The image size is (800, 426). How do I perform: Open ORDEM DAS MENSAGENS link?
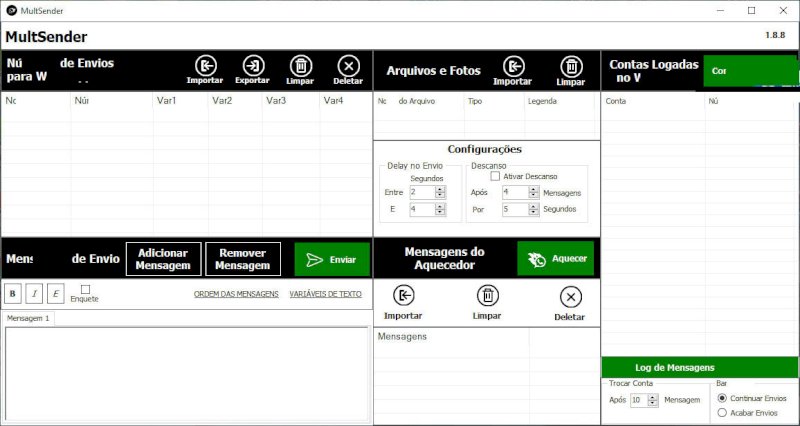236,294
